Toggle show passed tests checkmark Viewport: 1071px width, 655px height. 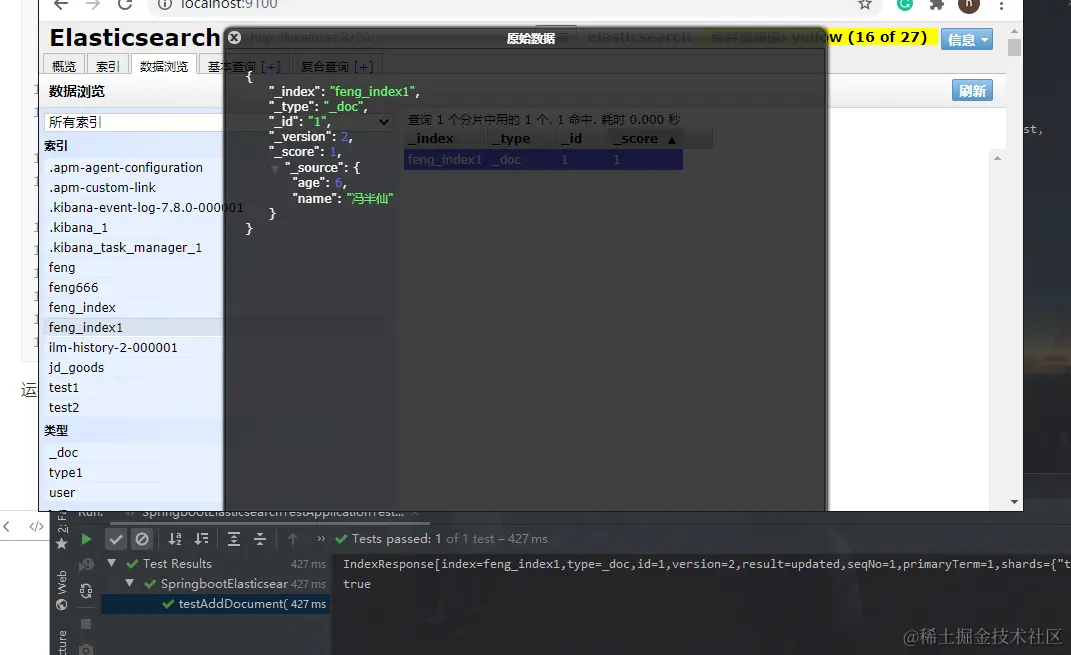click(x=116, y=539)
